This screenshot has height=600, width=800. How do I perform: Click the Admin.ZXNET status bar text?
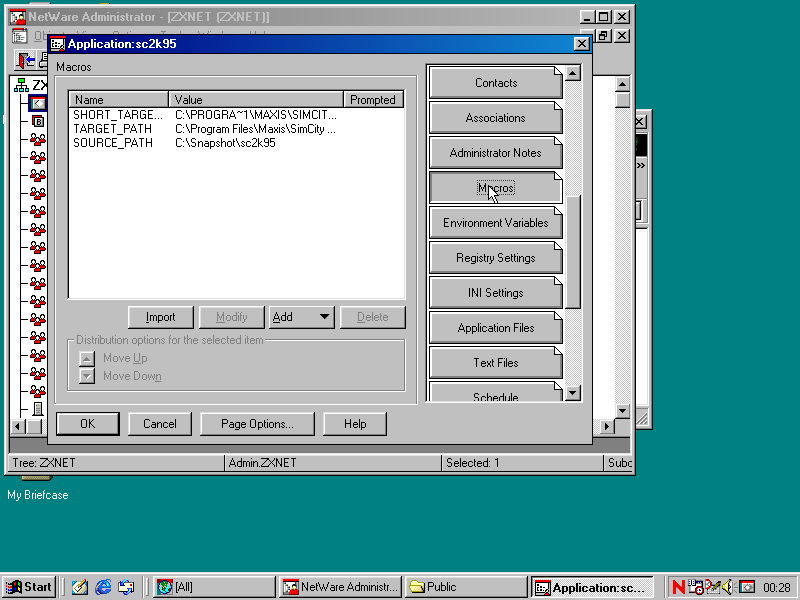click(x=262, y=463)
